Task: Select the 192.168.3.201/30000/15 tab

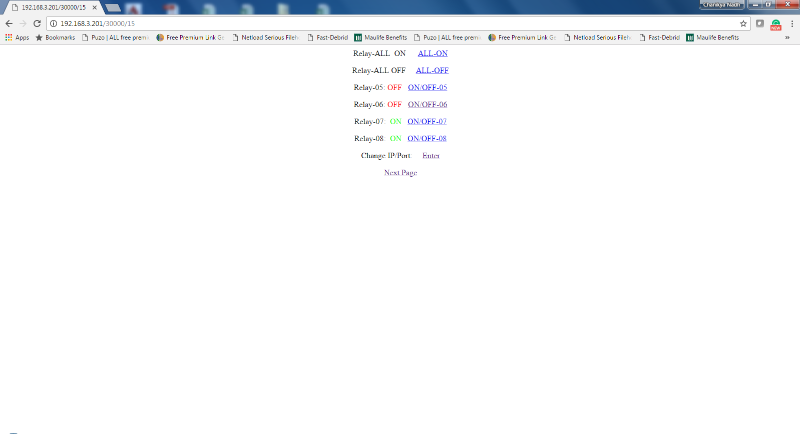Action: 53,8
